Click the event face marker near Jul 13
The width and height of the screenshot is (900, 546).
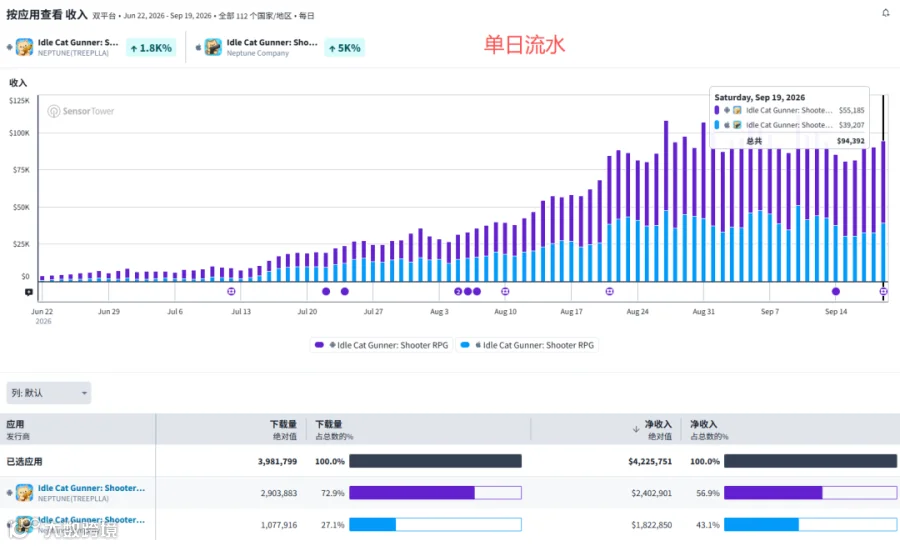[231, 292]
